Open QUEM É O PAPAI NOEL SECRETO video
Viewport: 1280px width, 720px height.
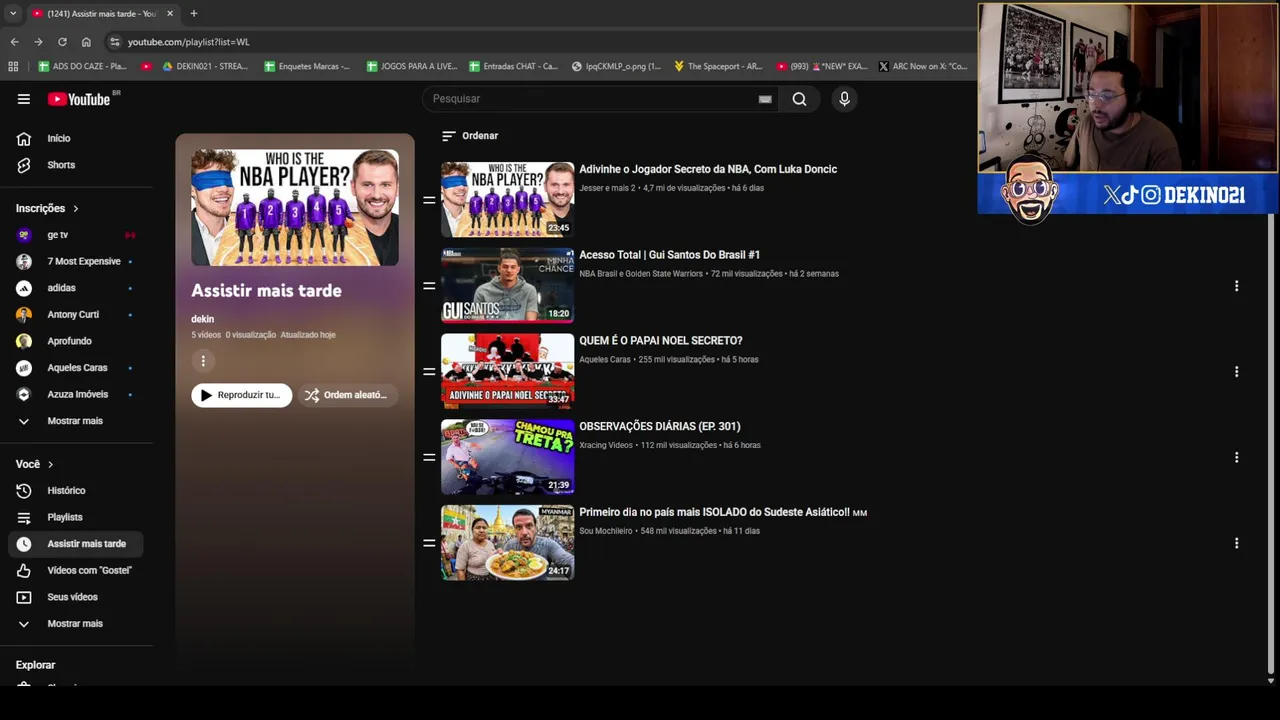tap(661, 341)
